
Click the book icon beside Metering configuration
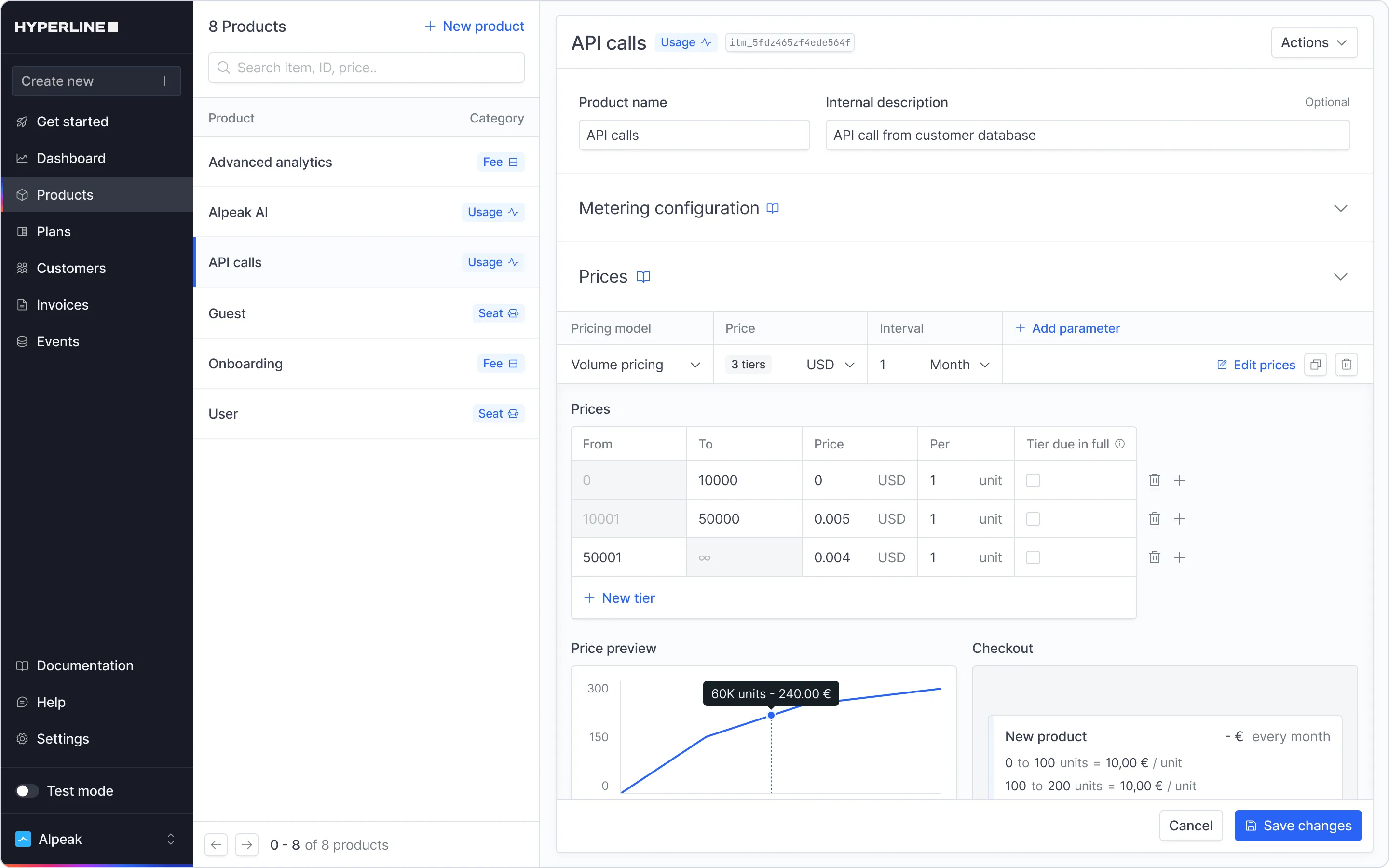point(773,208)
